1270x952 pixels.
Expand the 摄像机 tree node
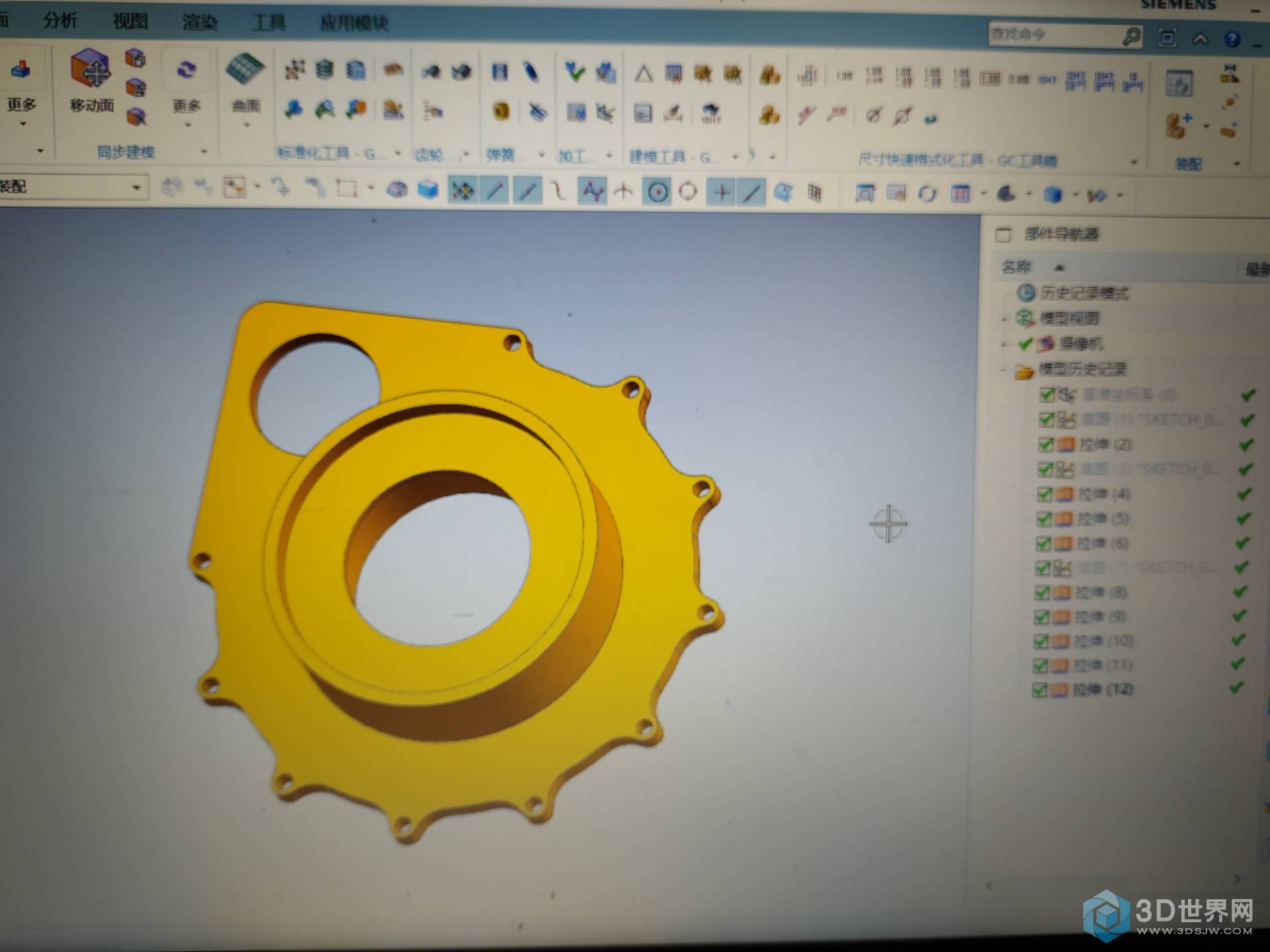1004,344
